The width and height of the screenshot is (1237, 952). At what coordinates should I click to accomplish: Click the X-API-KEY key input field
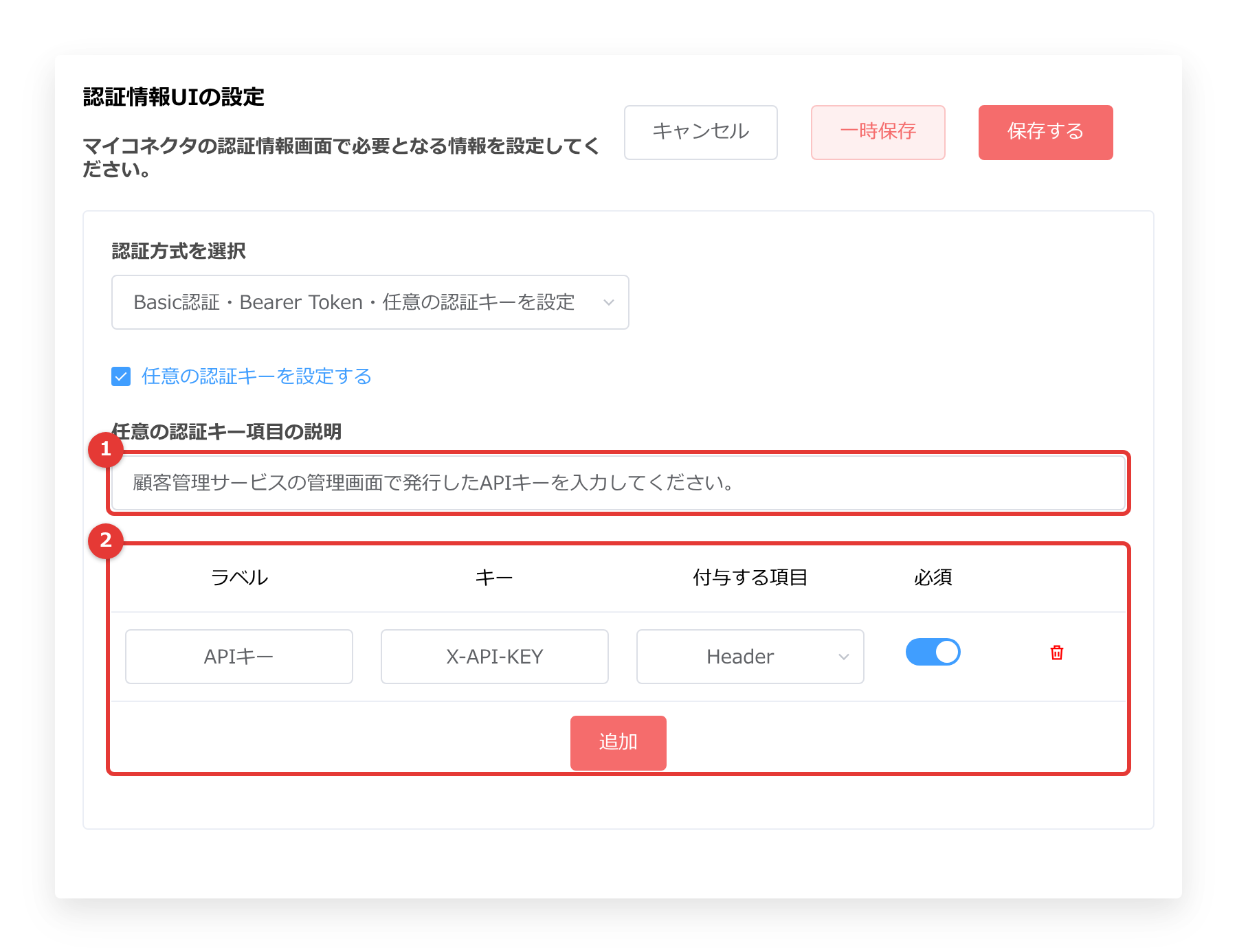pos(495,657)
